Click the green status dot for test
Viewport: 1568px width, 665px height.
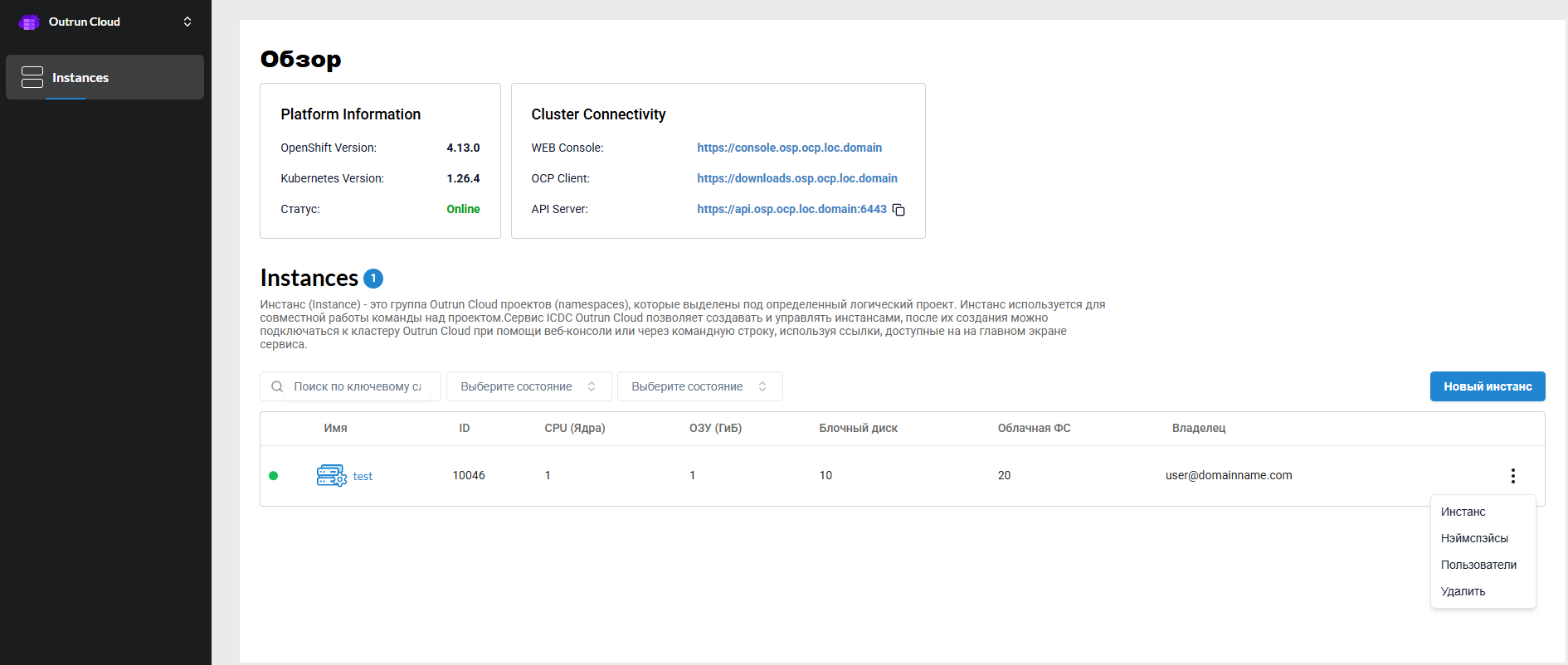(x=273, y=476)
